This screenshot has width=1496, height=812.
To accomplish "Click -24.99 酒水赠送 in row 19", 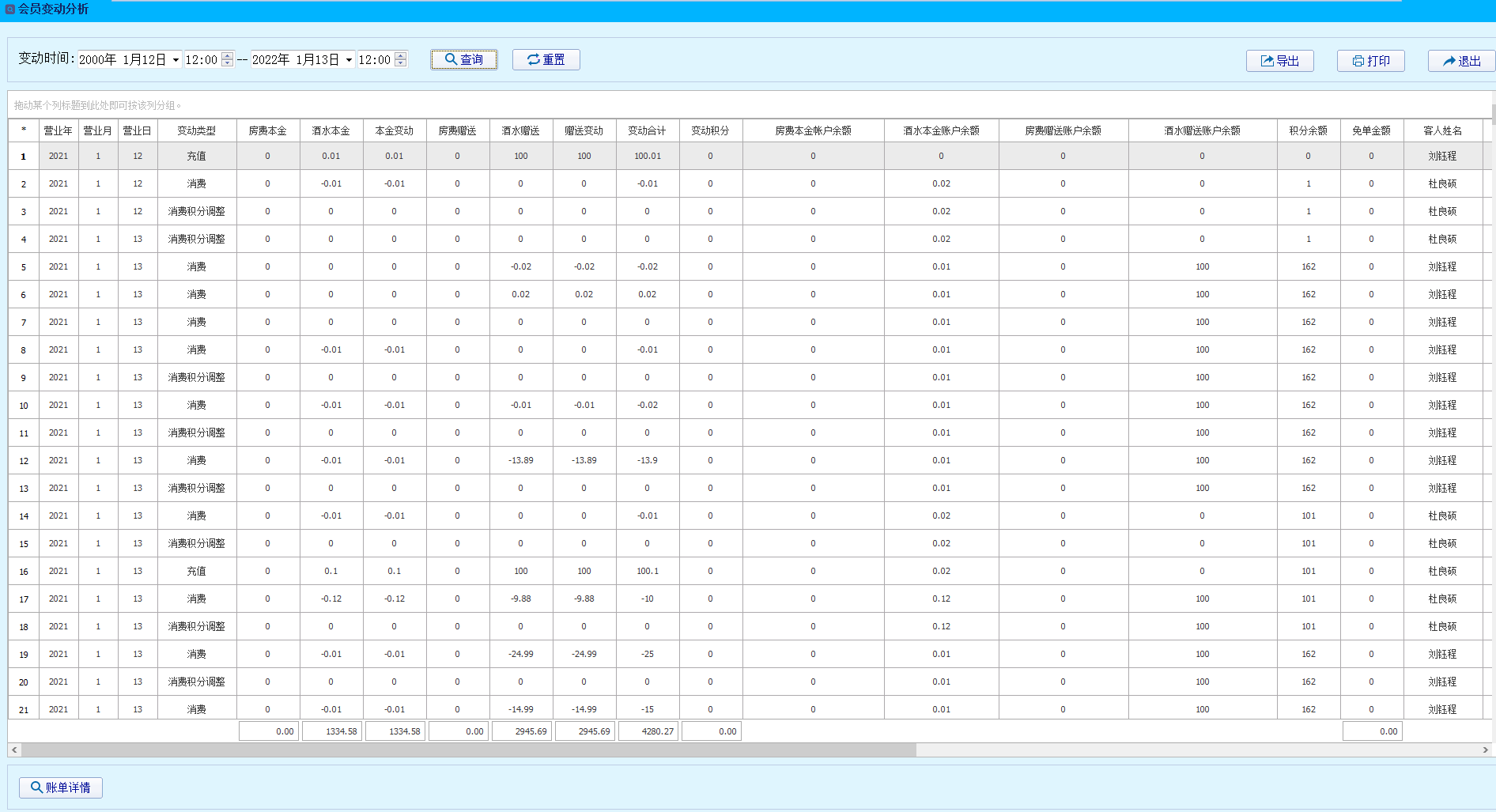I will (521, 654).
